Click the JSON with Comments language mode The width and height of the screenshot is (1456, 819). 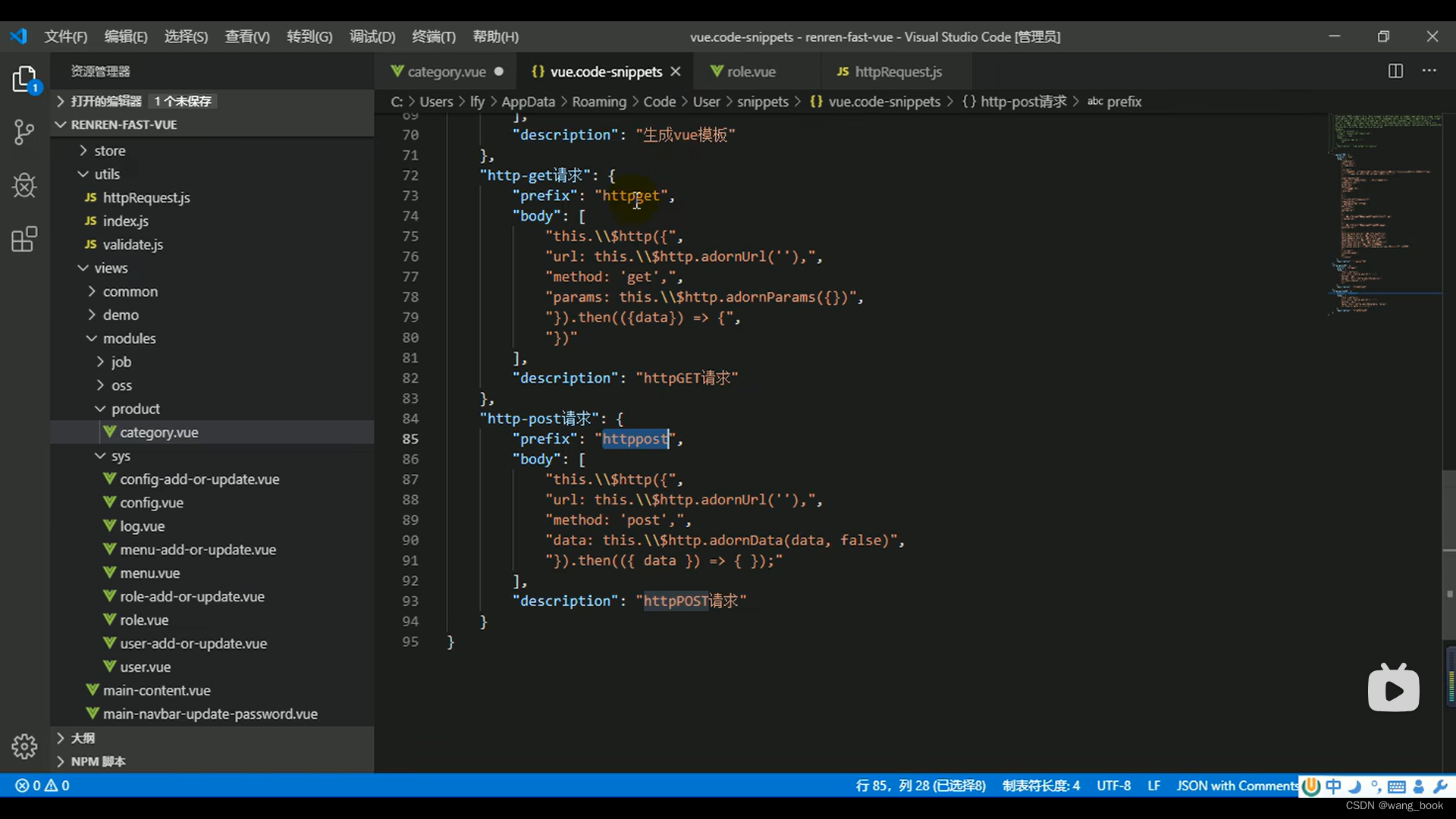pos(1236,786)
